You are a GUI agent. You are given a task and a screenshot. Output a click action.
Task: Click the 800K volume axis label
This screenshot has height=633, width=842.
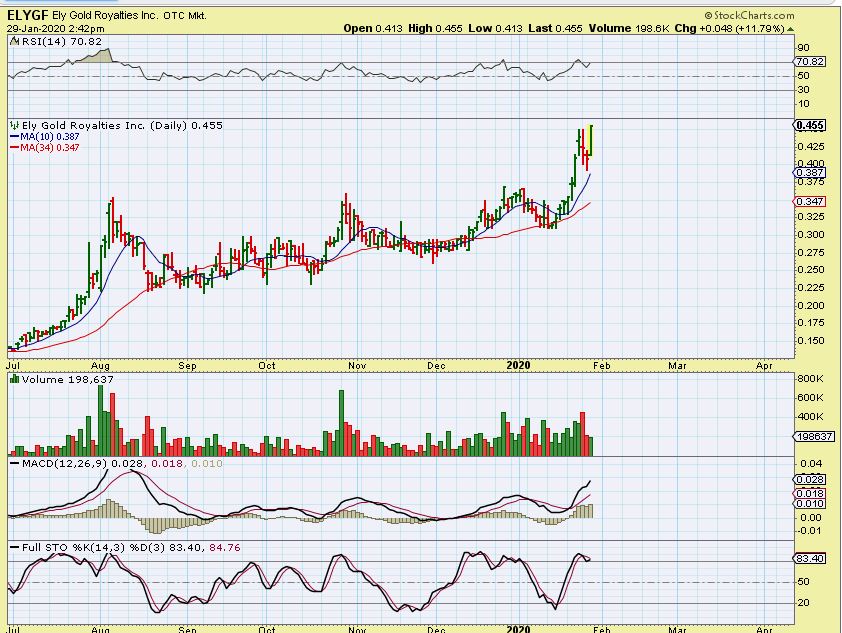pos(810,379)
